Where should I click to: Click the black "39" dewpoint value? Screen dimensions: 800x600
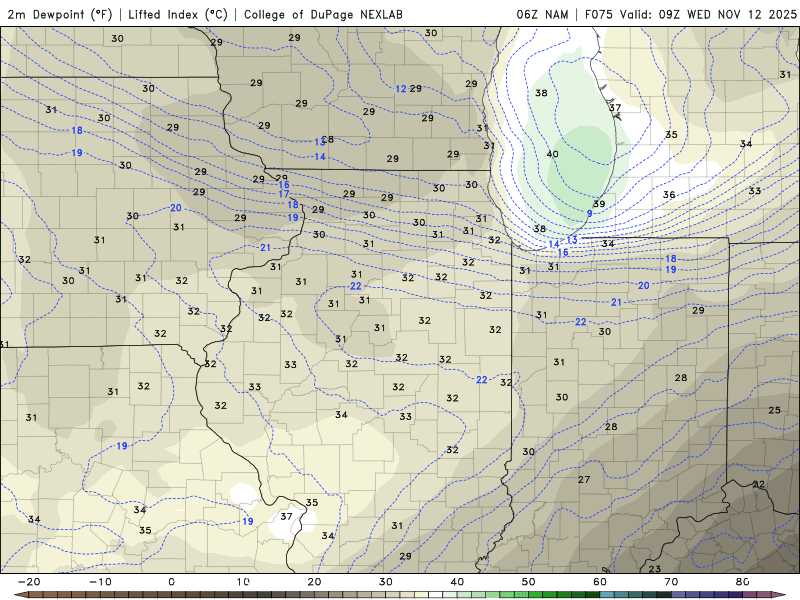599,204
